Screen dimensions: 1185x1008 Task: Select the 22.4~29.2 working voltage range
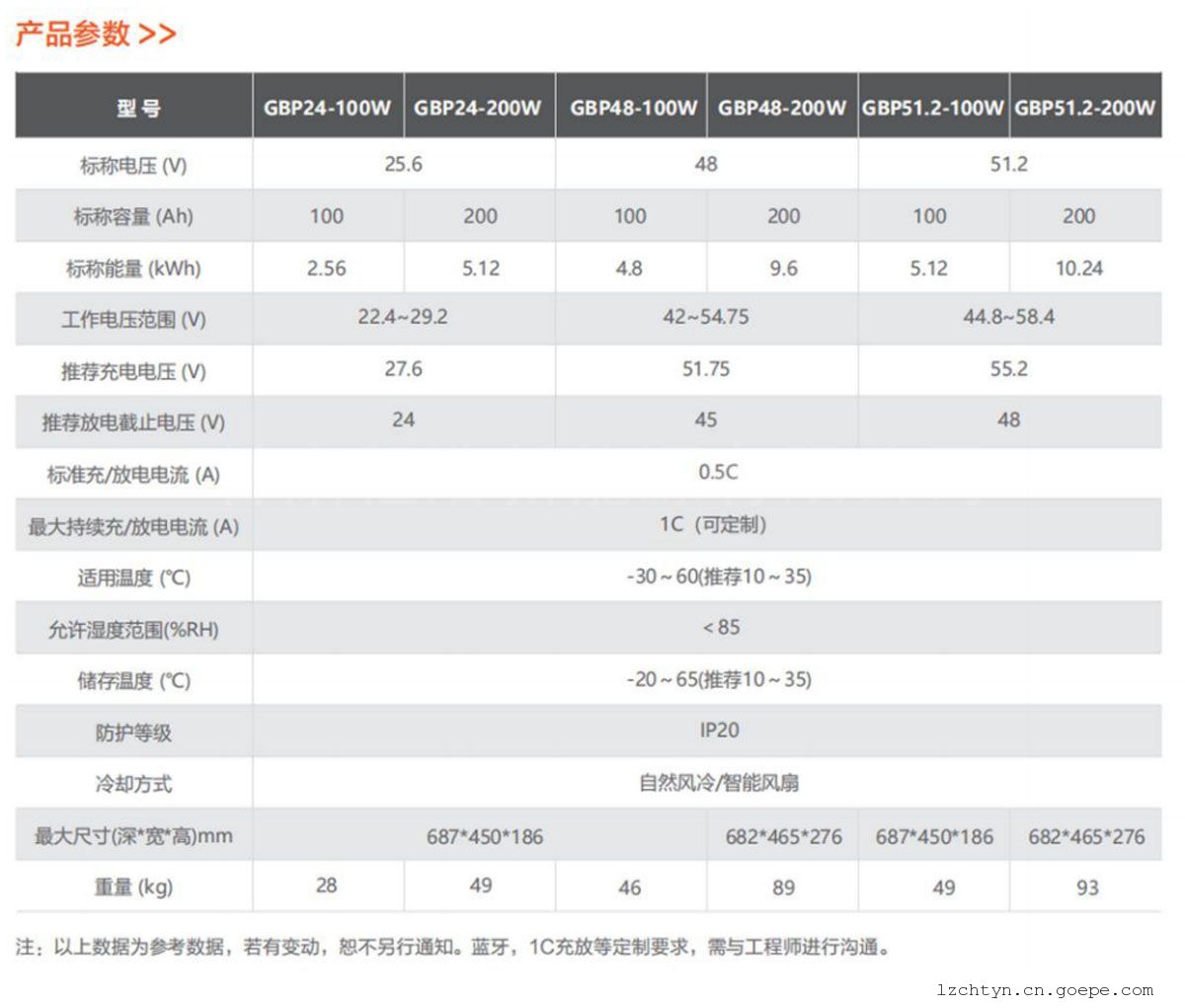click(x=403, y=317)
